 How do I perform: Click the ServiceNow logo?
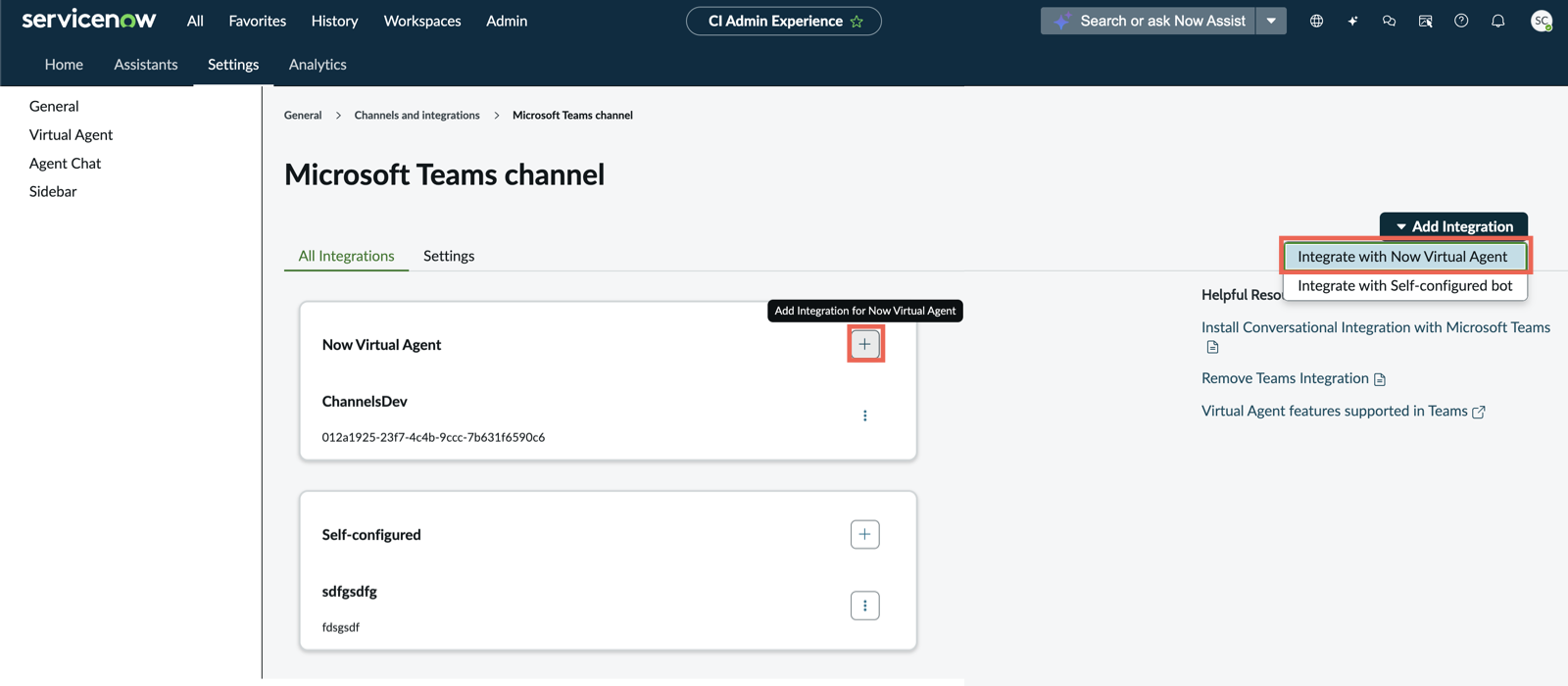(x=88, y=20)
